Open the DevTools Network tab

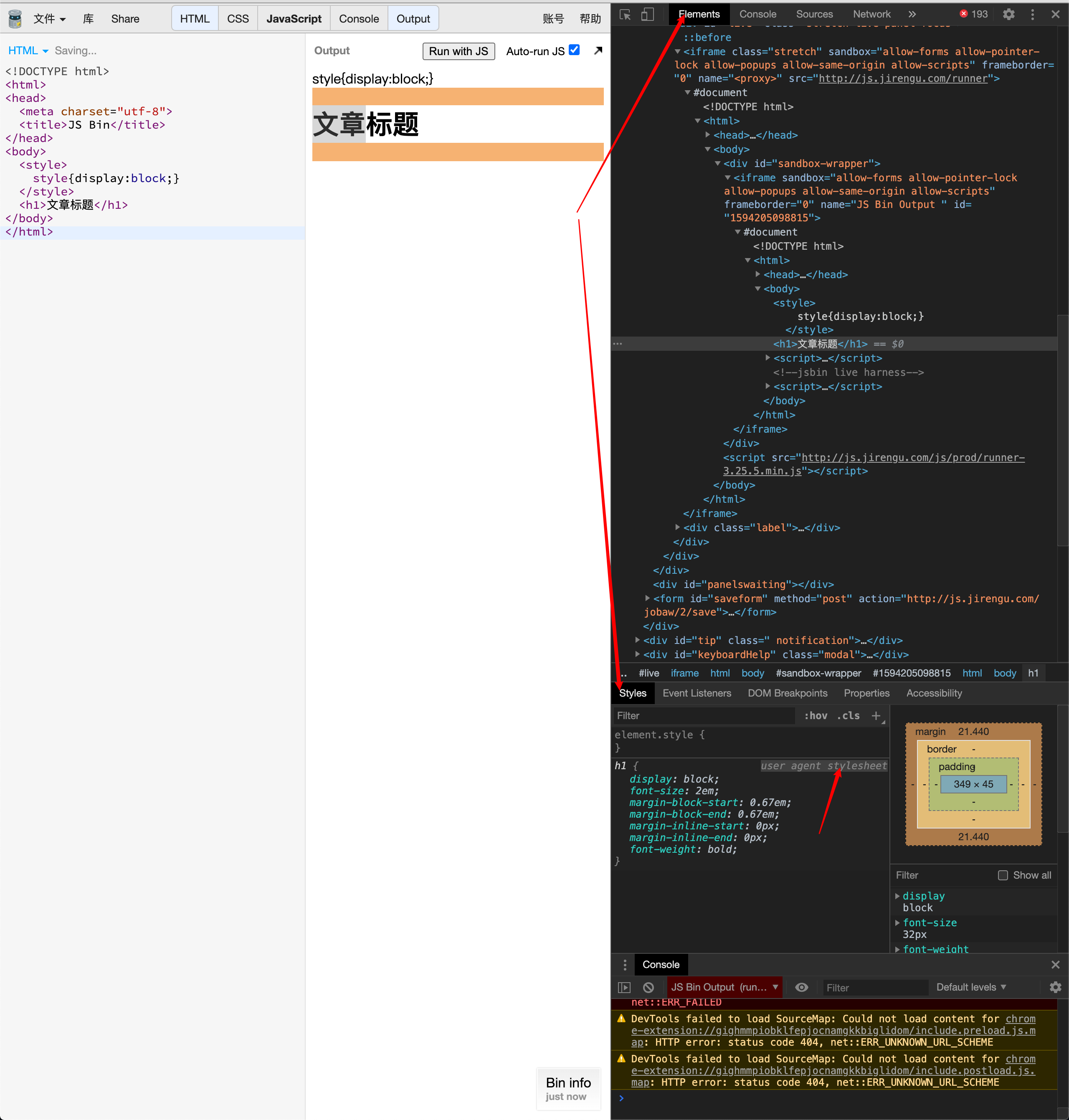pyautogui.click(x=872, y=14)
